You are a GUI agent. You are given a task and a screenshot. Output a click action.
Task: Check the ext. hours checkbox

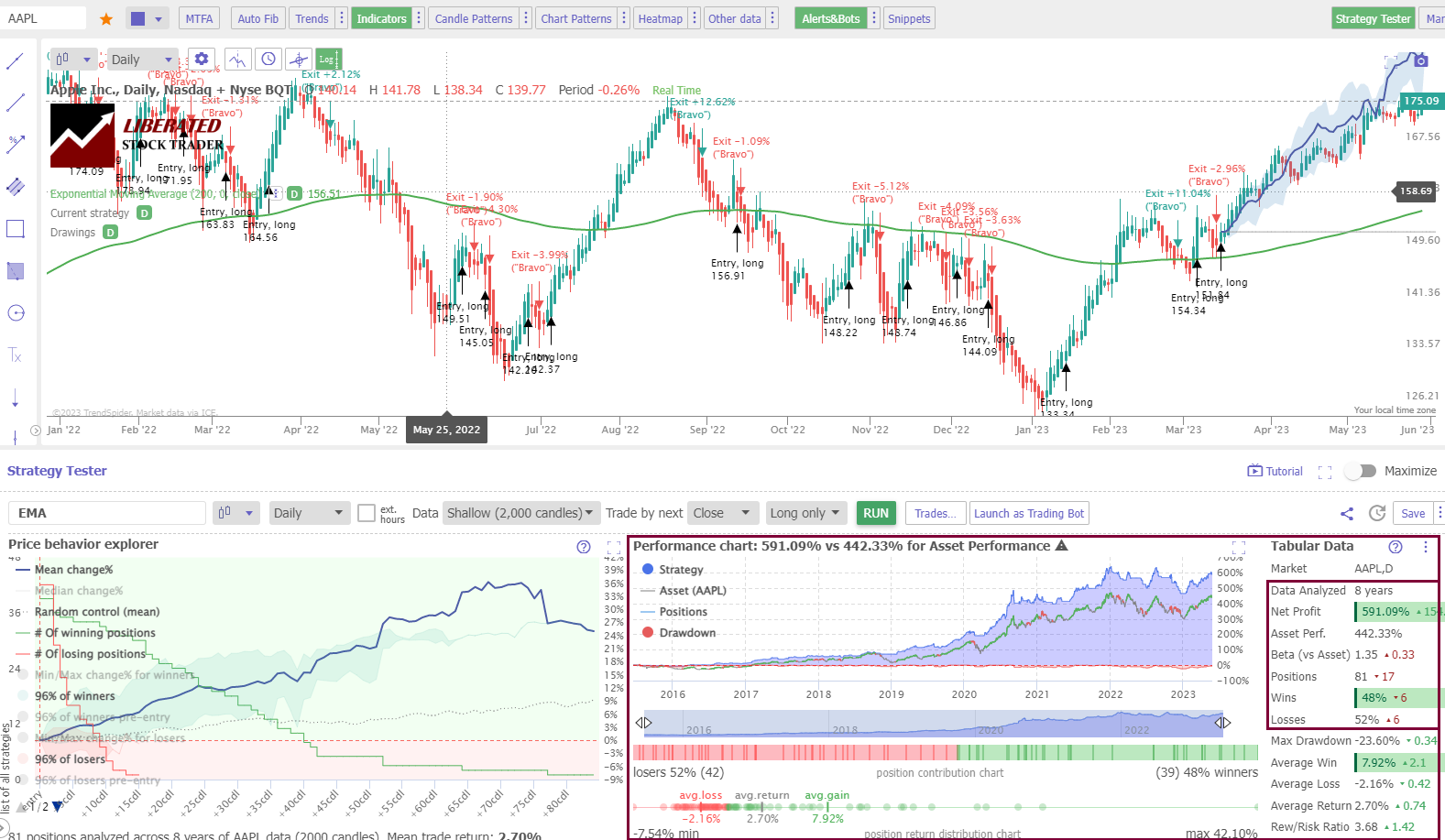[x=367, y=513]
